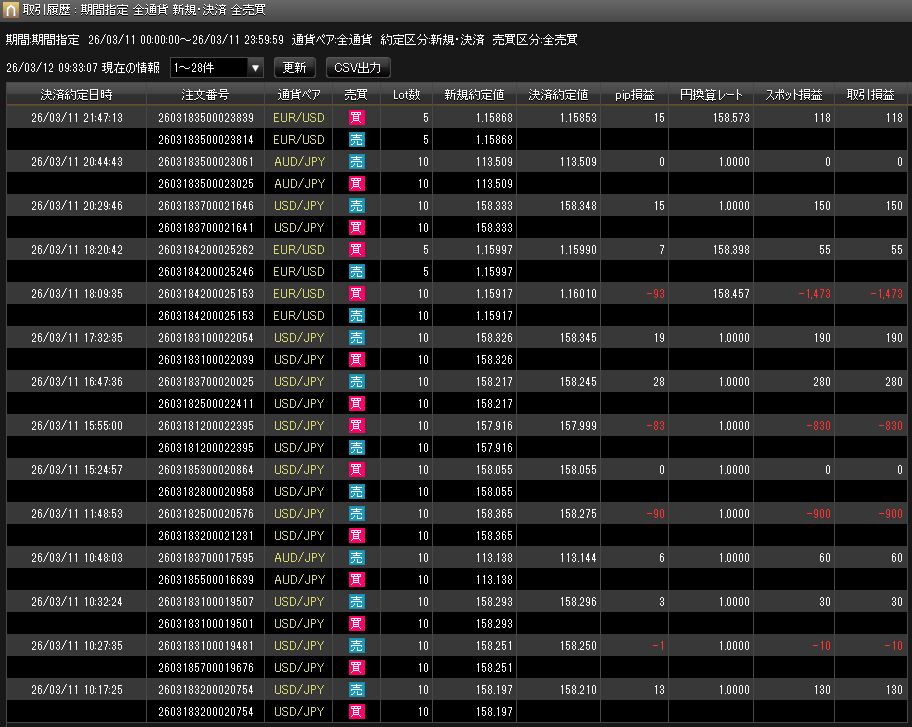912x727 pixels.
Task: Click the 買 badge for order 2603183500023839
Action: (356, 118)
